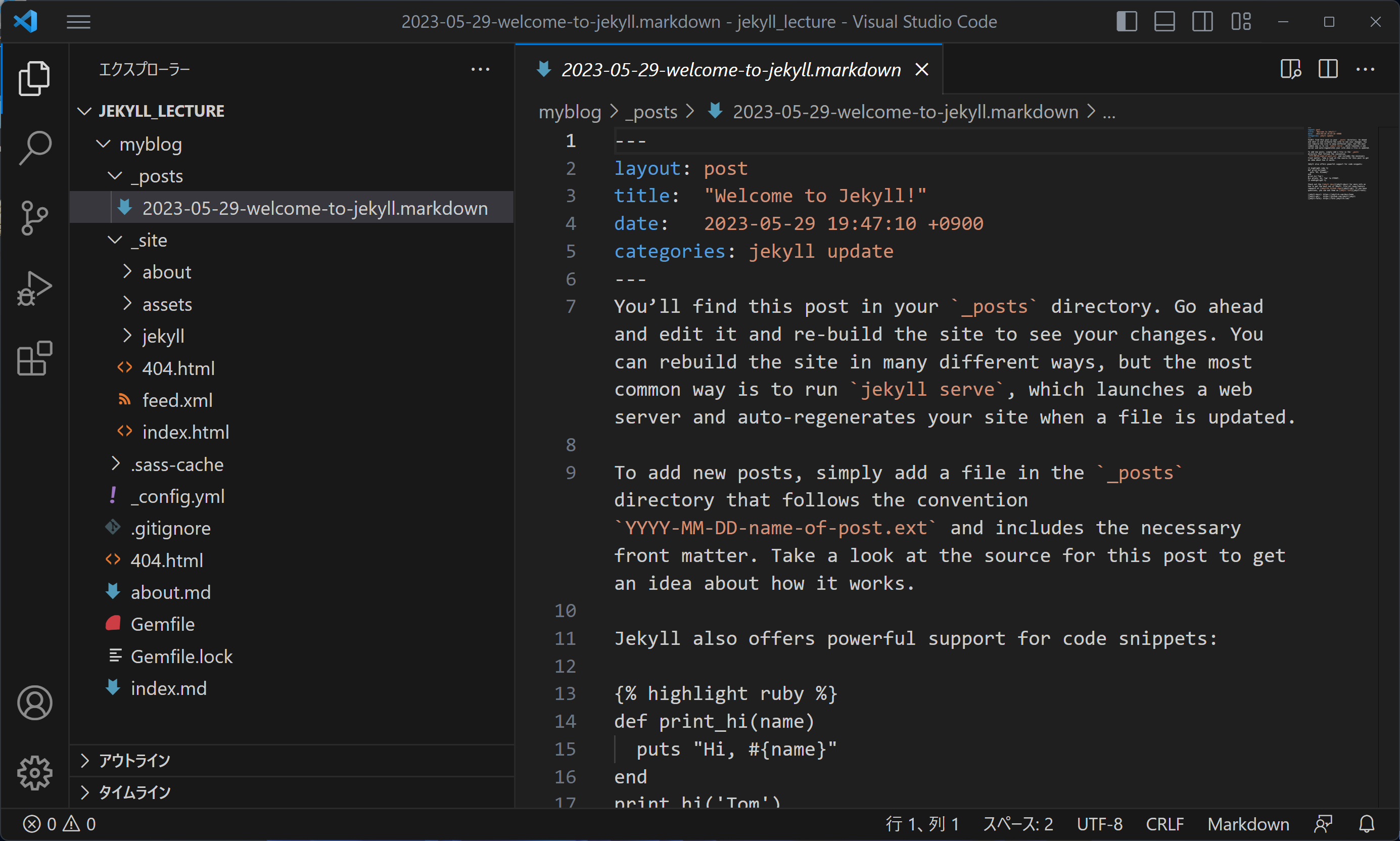The image size is (1400, 841).
Task: Click the {% highlight ruby %} line
Action: click(x=726, y=693)
